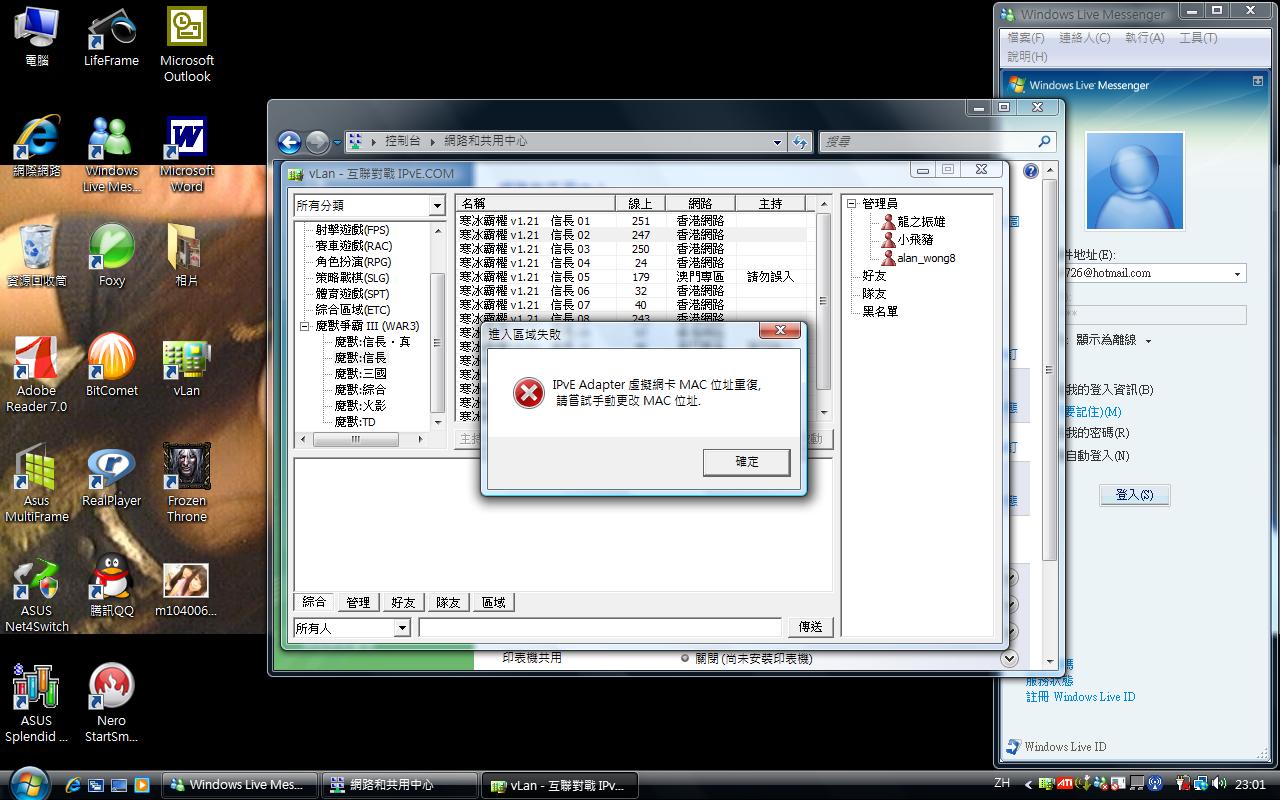Confirm the error dialog with 確定
The height and width of the screenshot is (800, 1280).
(x=746, y=462)
